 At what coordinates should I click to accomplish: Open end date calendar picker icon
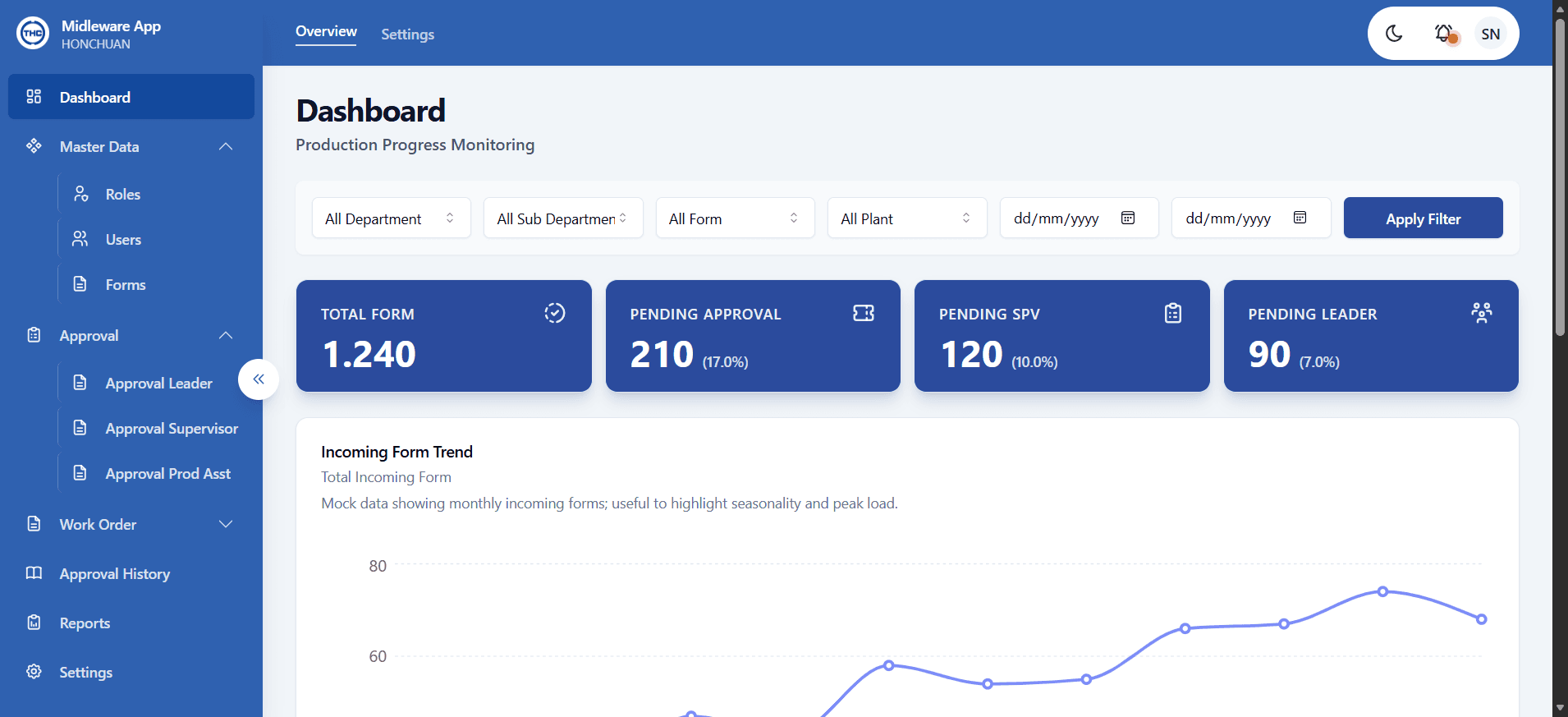coord(1300,218)
